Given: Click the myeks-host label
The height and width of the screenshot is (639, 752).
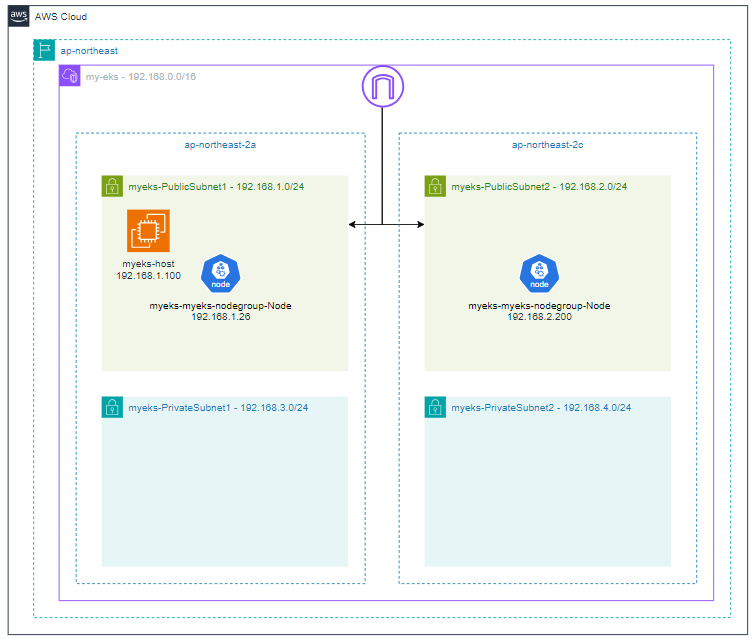Looking at the screenshot, I should tap(148, 264).
